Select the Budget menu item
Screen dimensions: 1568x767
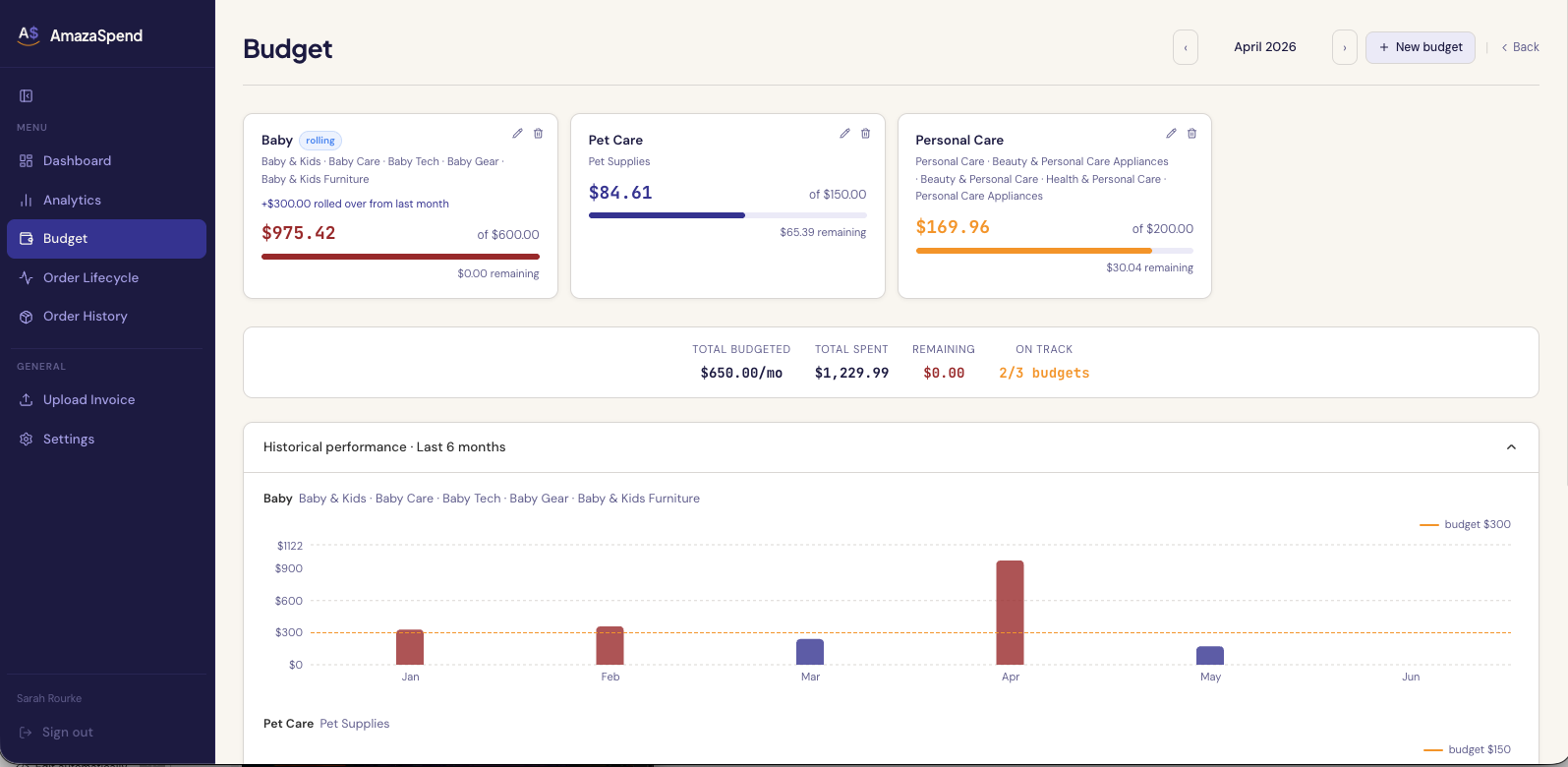(x=106, y=239)
